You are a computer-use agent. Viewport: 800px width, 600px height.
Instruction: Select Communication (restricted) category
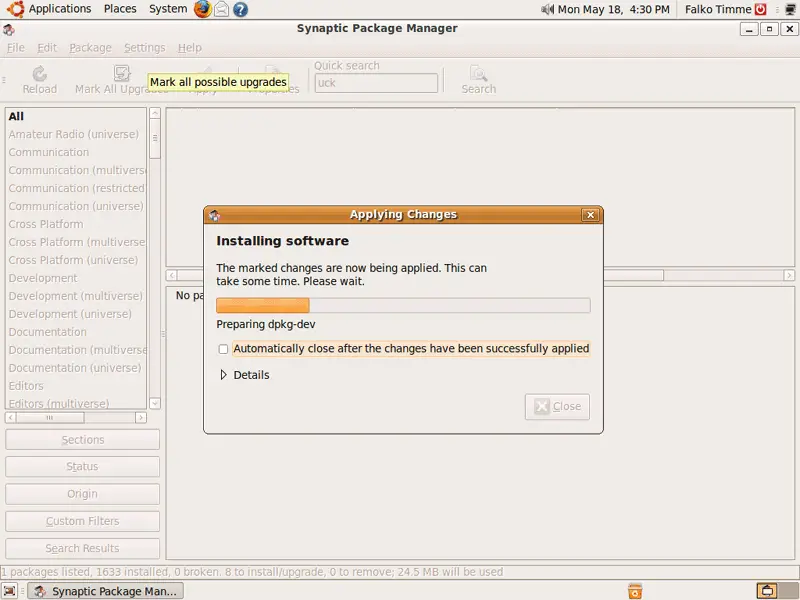click(76, 188)
